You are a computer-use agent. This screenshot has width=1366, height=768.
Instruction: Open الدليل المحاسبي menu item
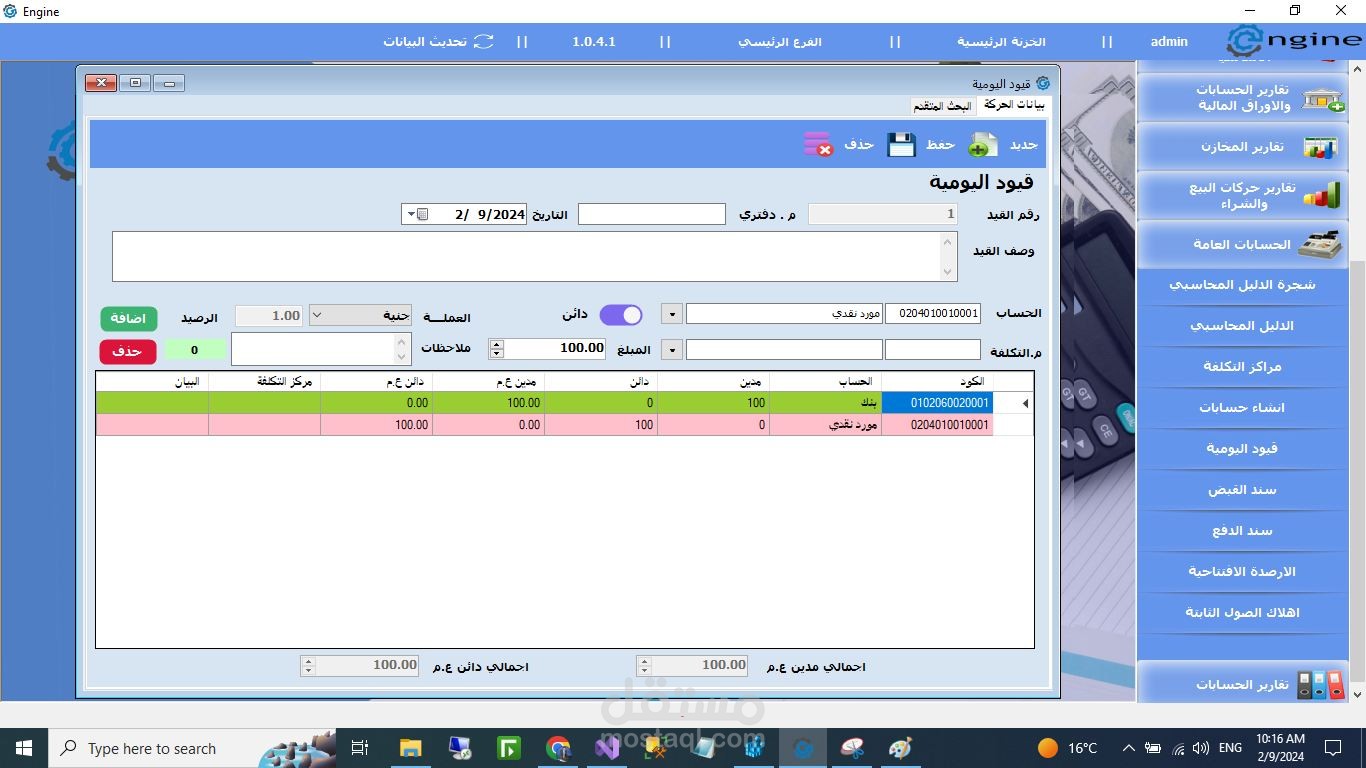pyautogui.click(x=1243, y=326)
